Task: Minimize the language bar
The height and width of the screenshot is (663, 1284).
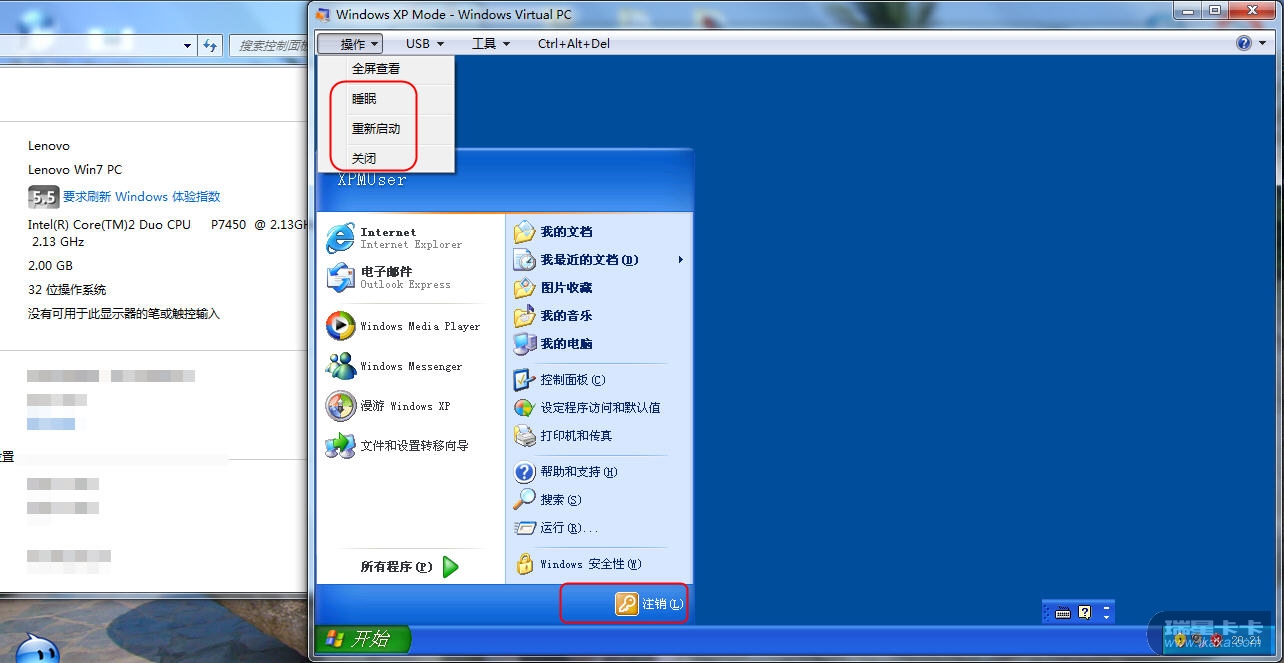Action: coord(1106,607)
